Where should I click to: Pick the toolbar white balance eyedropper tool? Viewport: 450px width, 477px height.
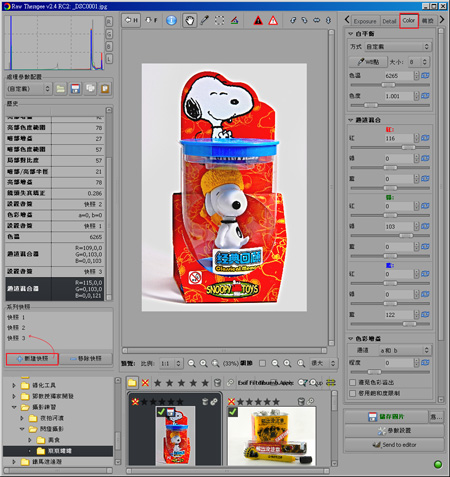click(x=204, y=20)
